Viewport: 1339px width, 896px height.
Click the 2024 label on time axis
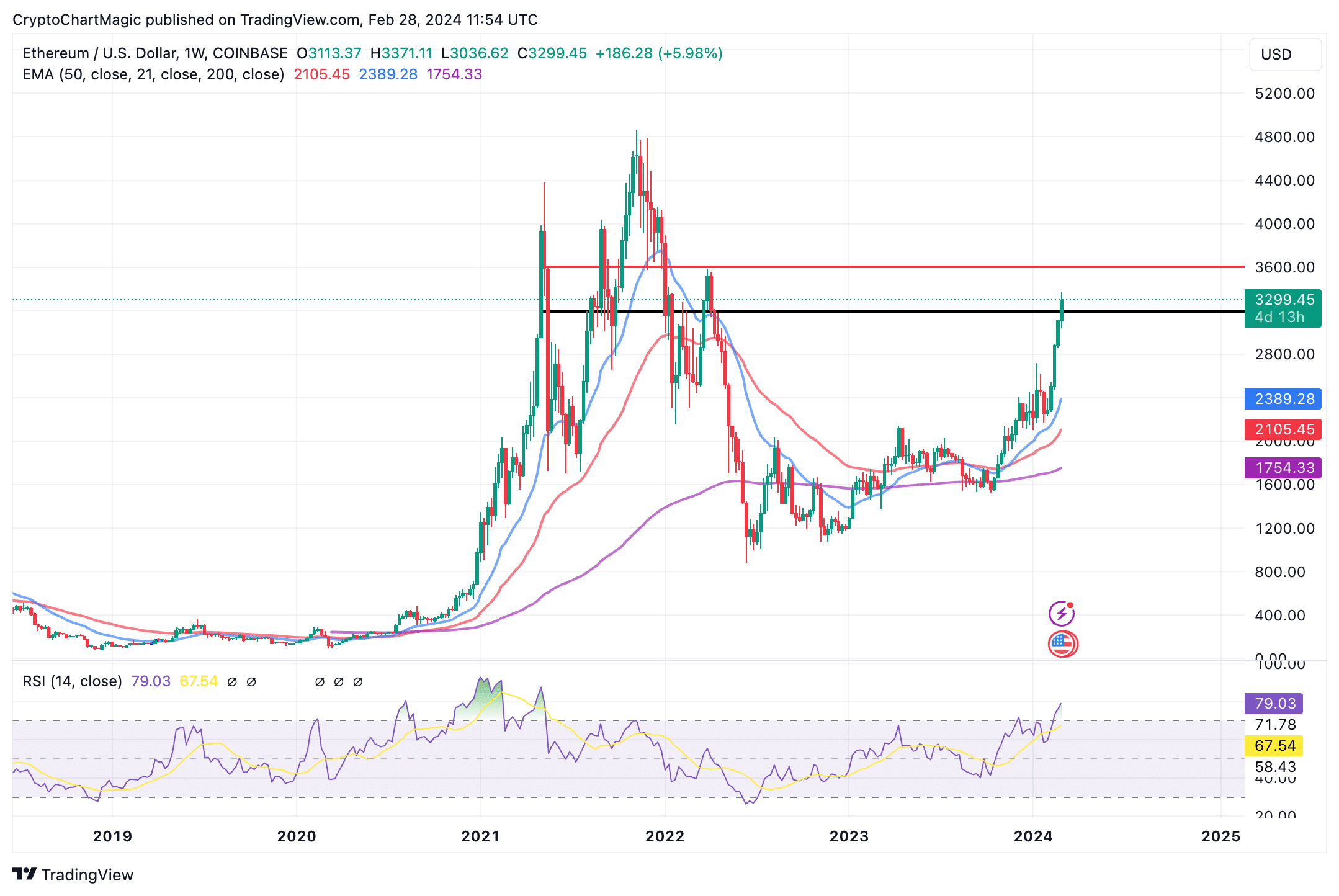[1033, 836]
